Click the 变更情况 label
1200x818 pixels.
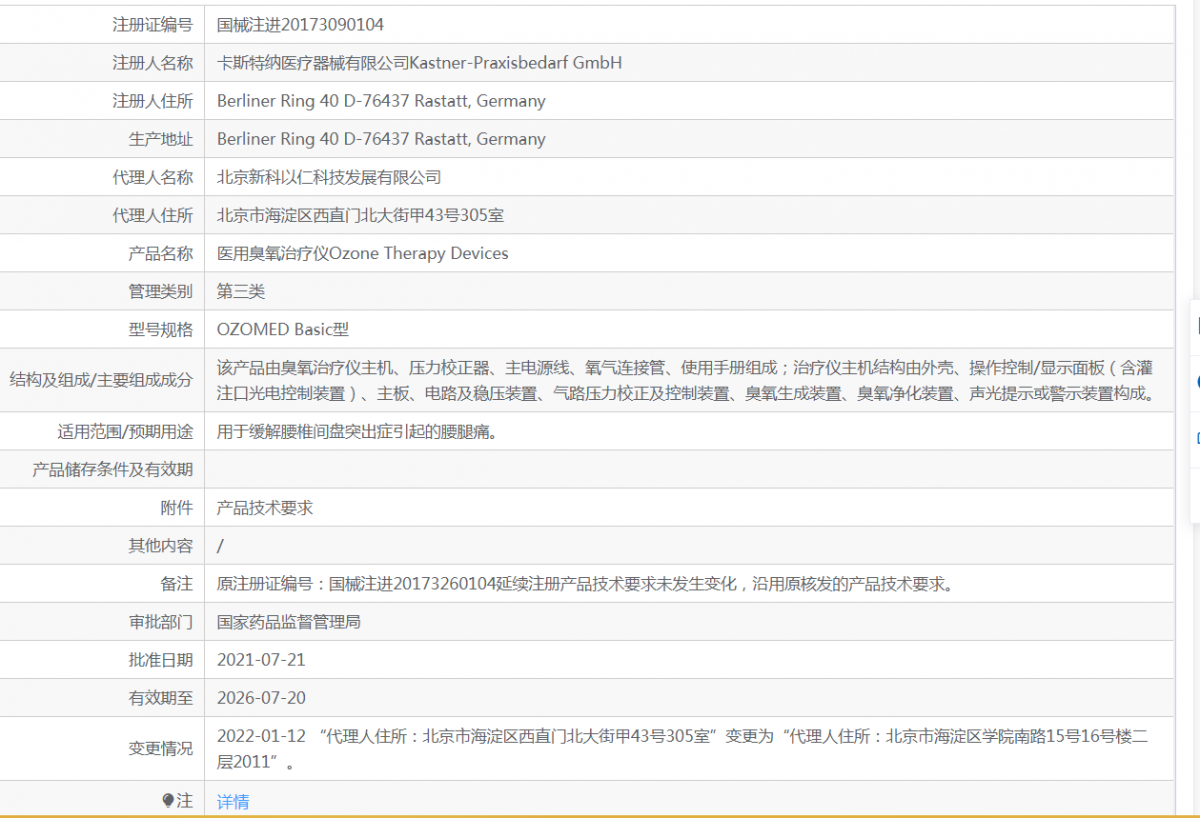(160, 749)
